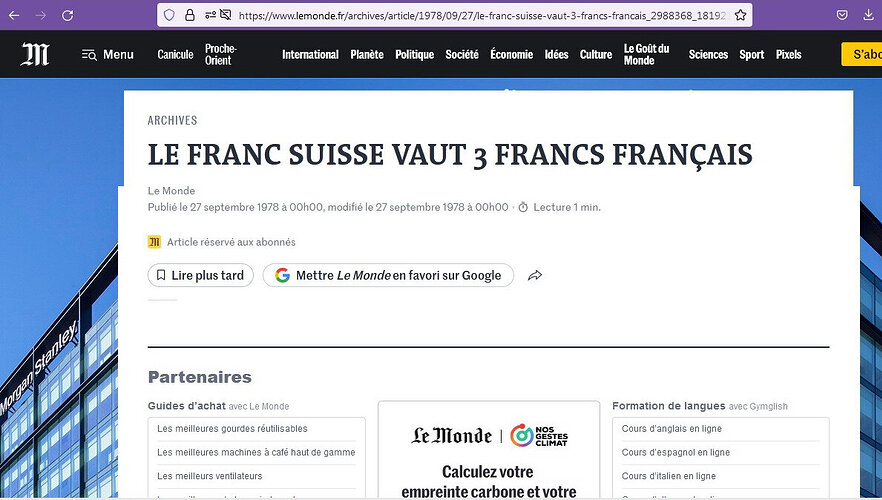
Task: Click Calculez votre empreinte carbone text
Action: click(488, 481)
